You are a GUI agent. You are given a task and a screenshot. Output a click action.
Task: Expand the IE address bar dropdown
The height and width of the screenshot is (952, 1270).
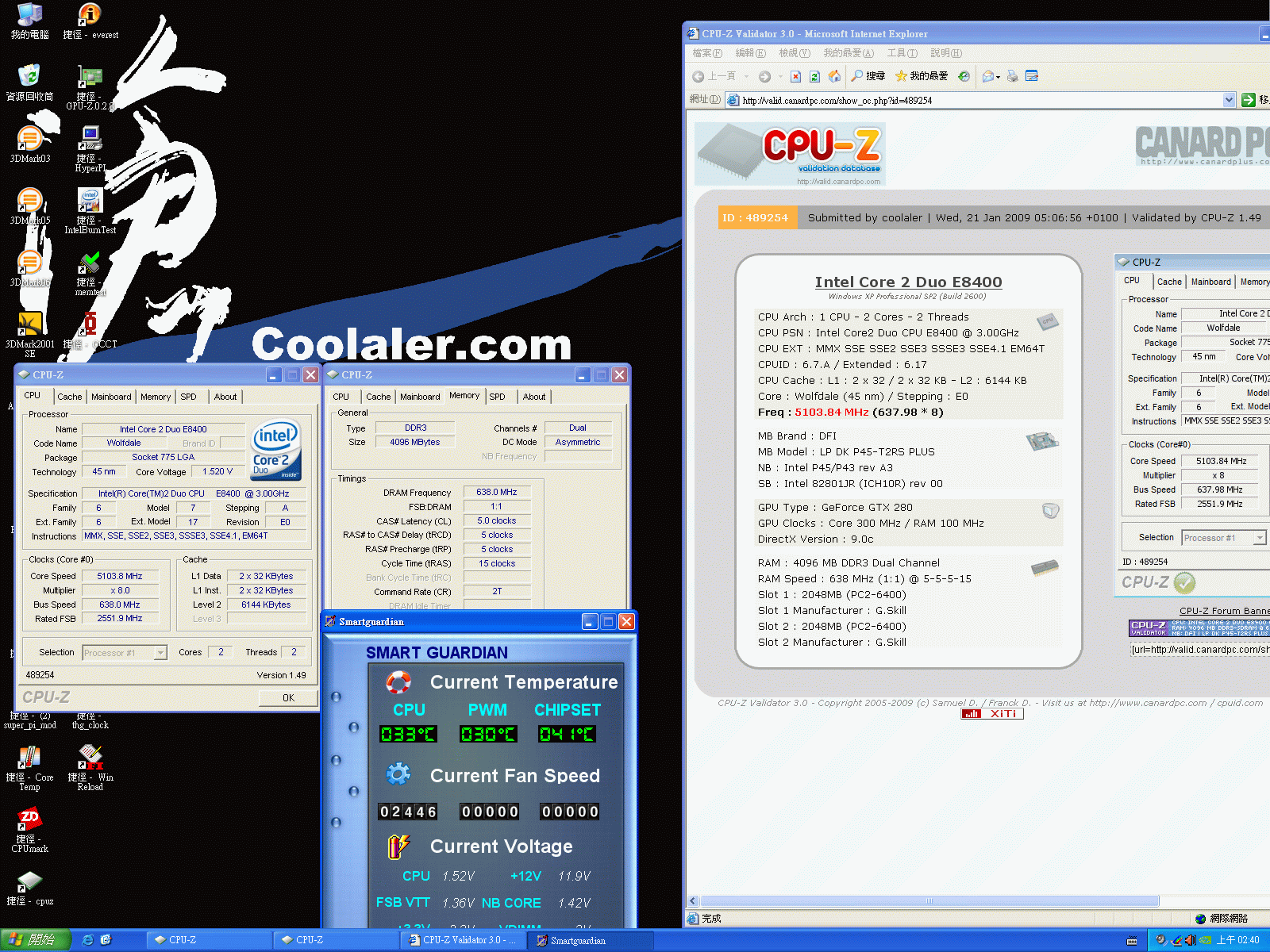point(1229,100)
